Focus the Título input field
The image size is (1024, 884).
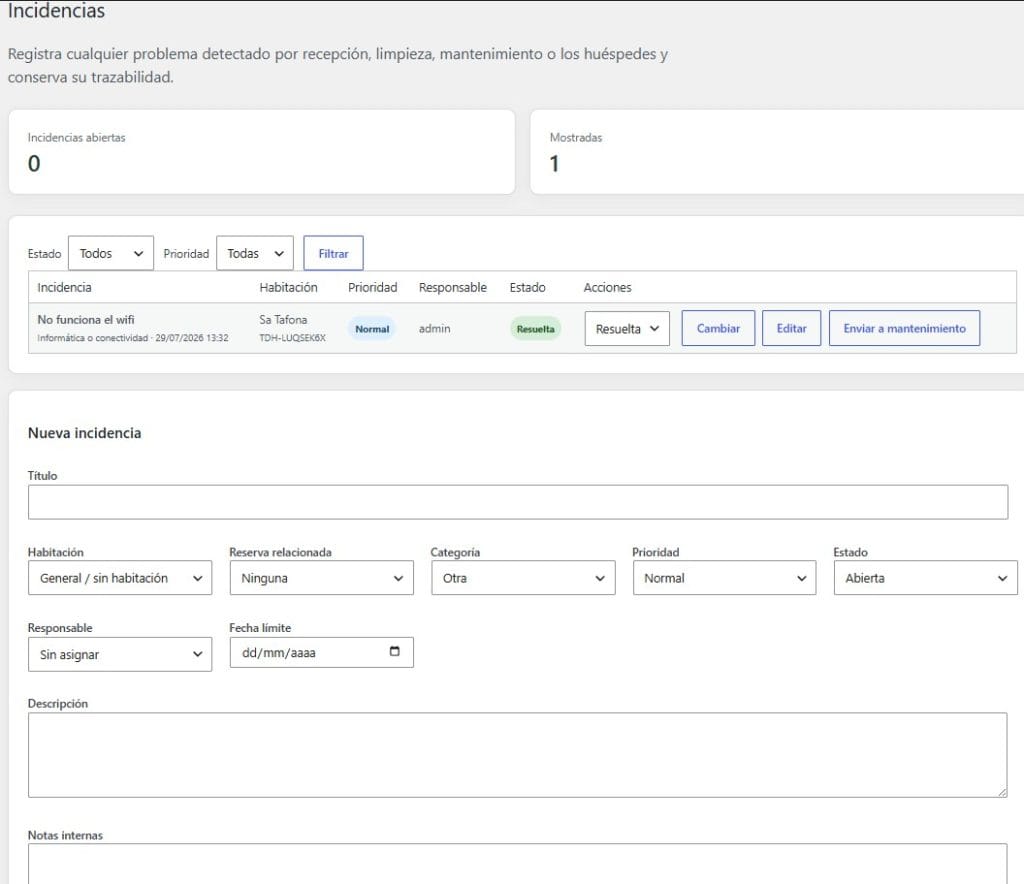click(x=518, y=502)
